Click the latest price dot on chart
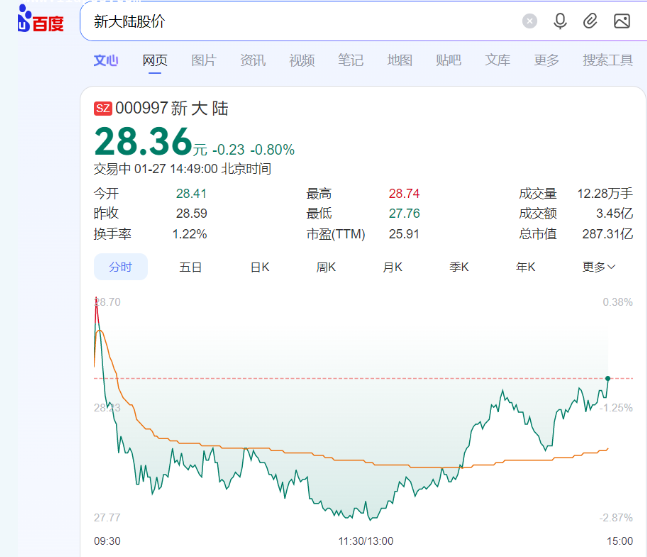 coord(607,378)
